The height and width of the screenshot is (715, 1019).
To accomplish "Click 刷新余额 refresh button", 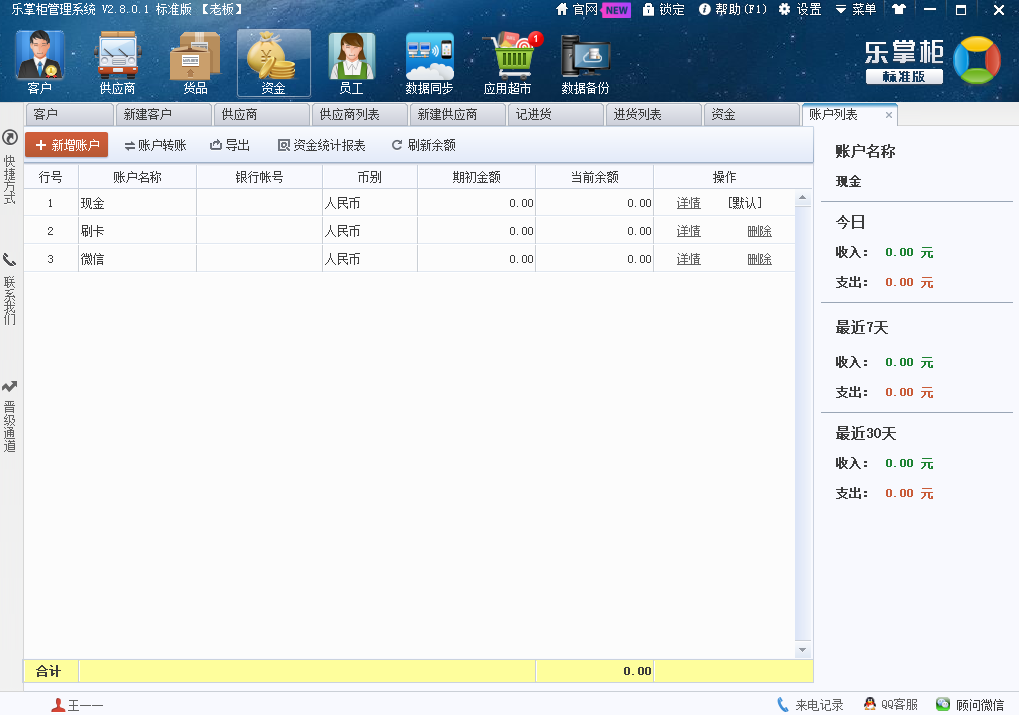I will tap(424, 145).
